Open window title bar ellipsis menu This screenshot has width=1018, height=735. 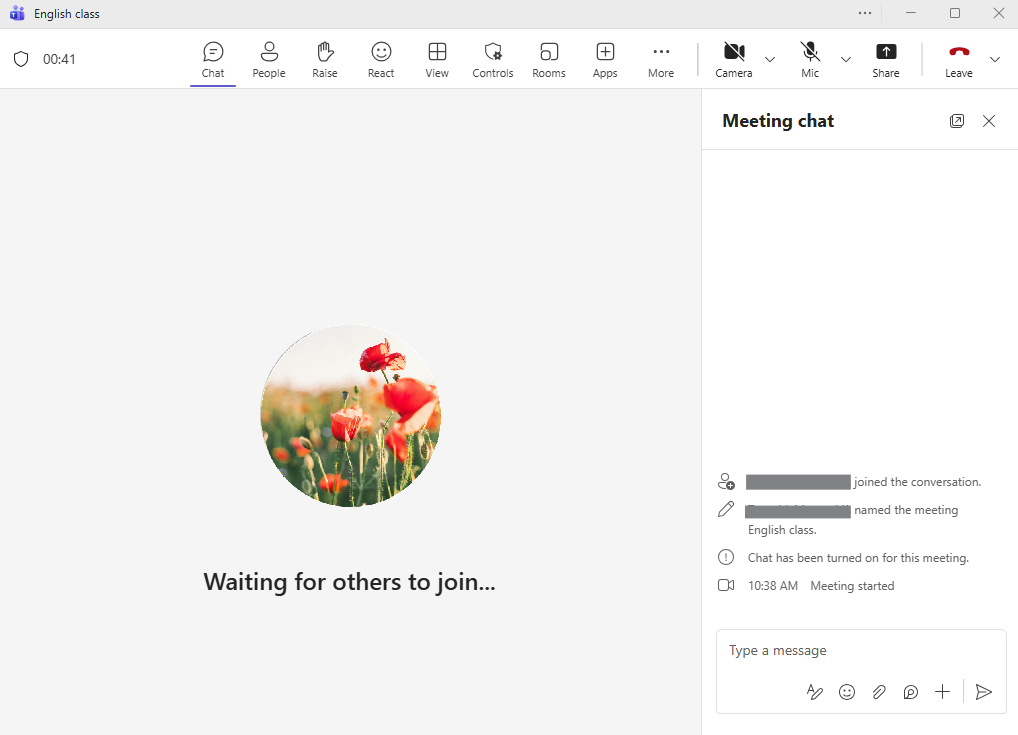[865, 13]
